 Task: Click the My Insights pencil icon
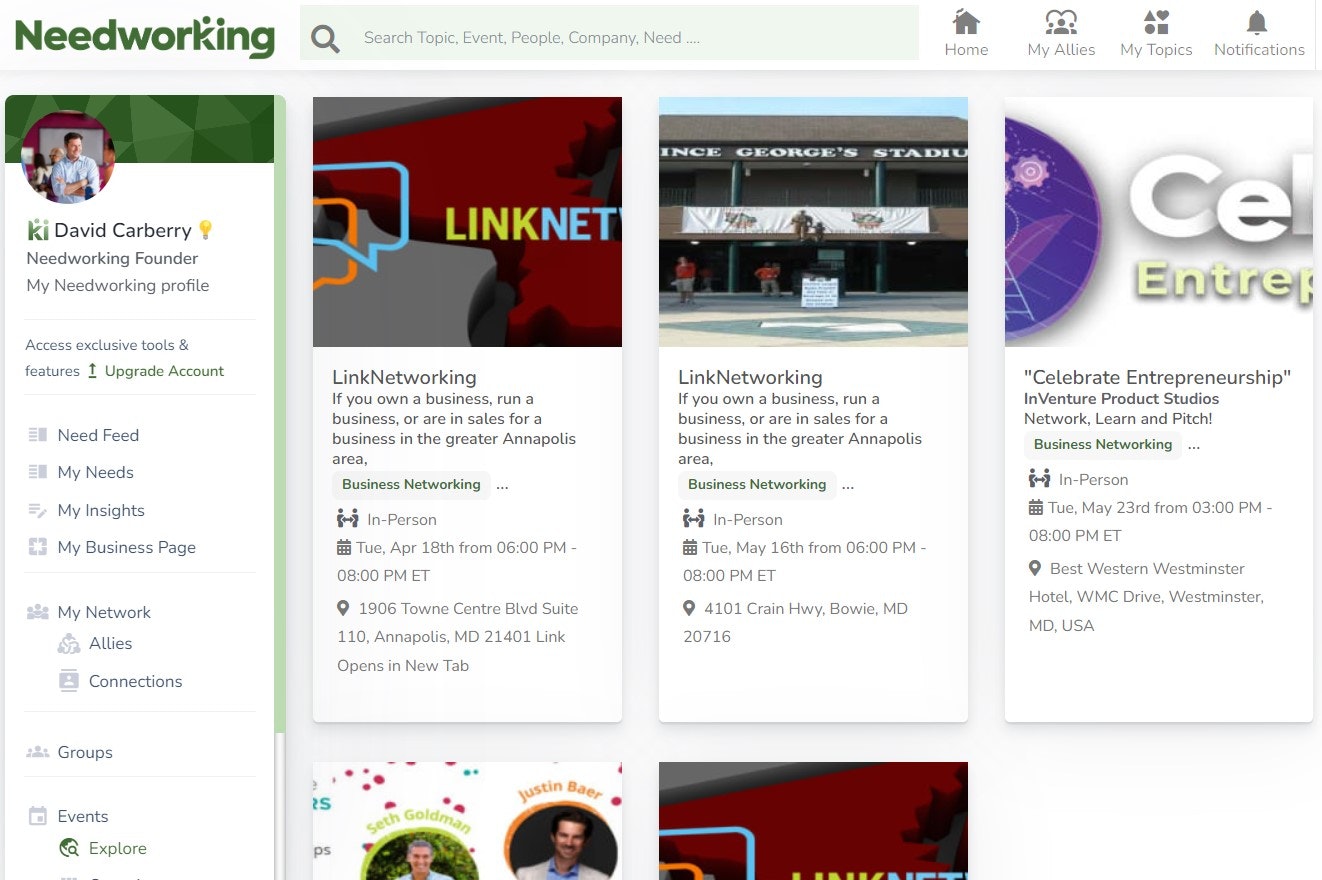click(x=38, y=510)
